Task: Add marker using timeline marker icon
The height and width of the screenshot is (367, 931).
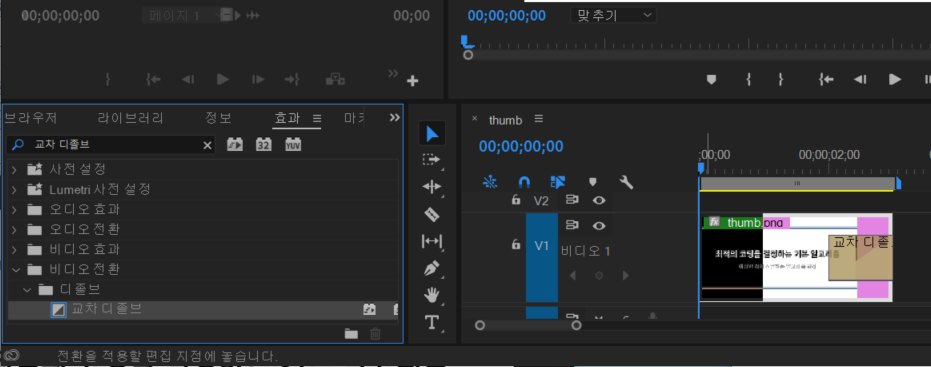Action: tap(593, 182)
